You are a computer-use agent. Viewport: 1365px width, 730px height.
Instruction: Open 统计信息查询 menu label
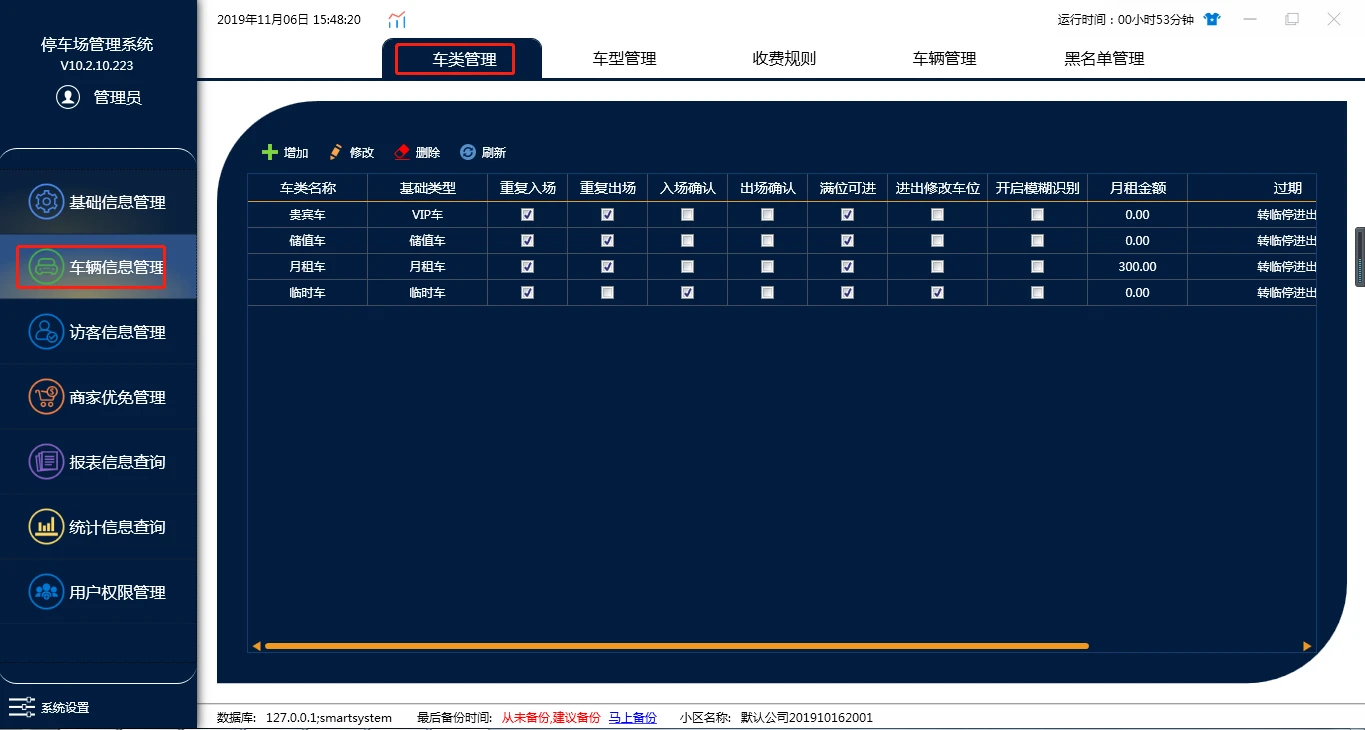tap(117, 527)
